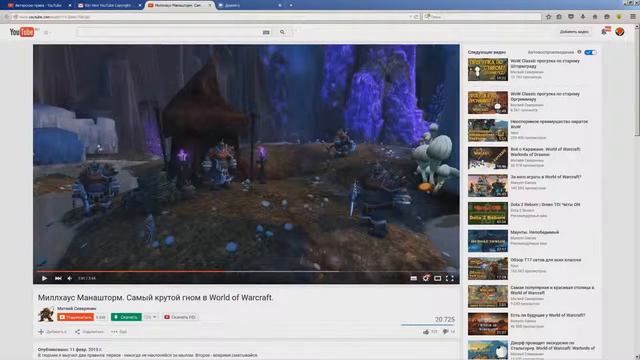Open the channel avatar under the video title
This screenshot has width=640, height=360.
(x=46, y=315)
